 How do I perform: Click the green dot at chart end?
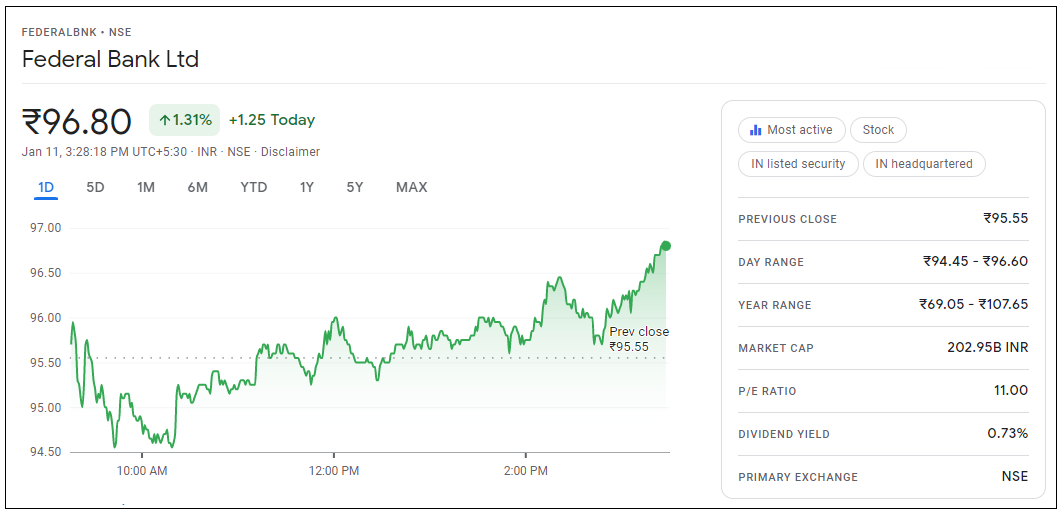coord(666,246)
